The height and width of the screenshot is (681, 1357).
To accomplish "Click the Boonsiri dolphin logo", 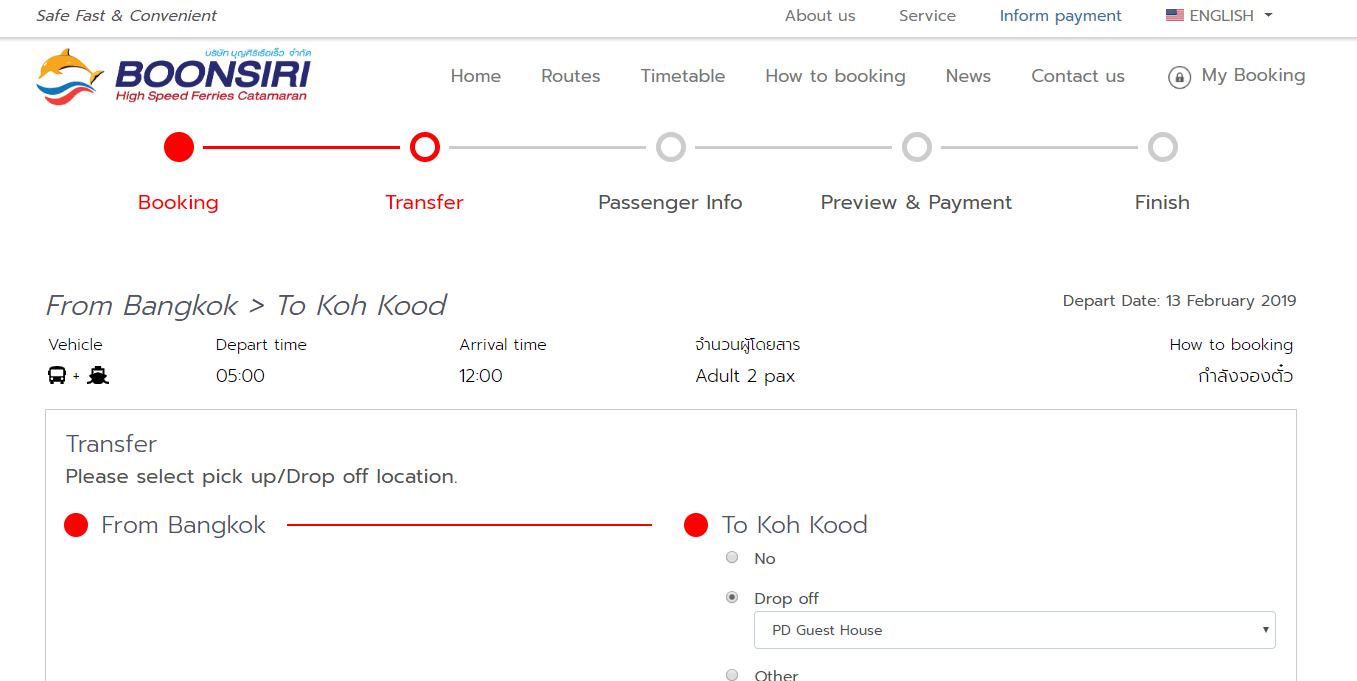I will point(70,76).
